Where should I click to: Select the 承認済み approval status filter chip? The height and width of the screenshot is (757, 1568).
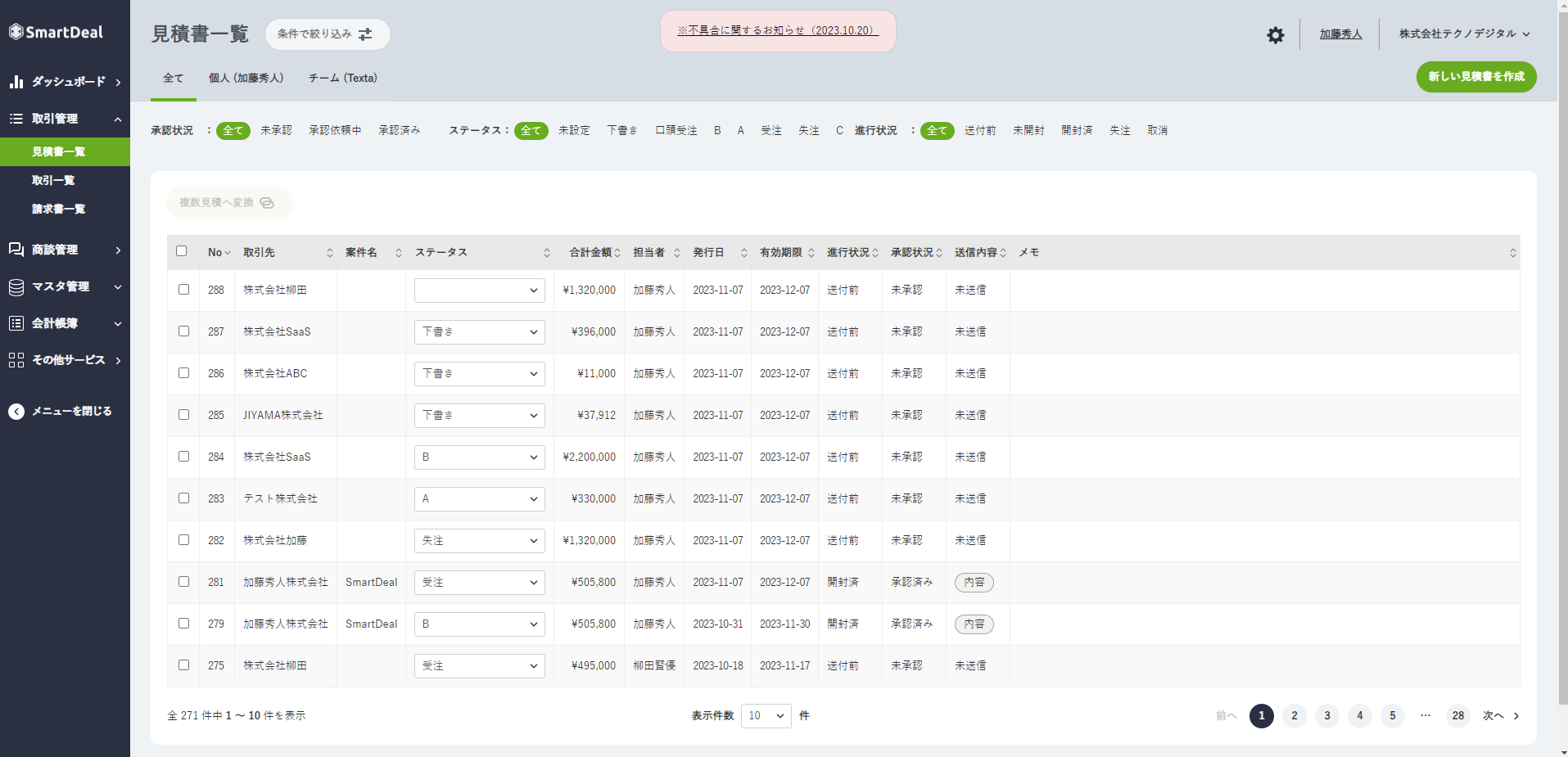click(x=399, y=129)
